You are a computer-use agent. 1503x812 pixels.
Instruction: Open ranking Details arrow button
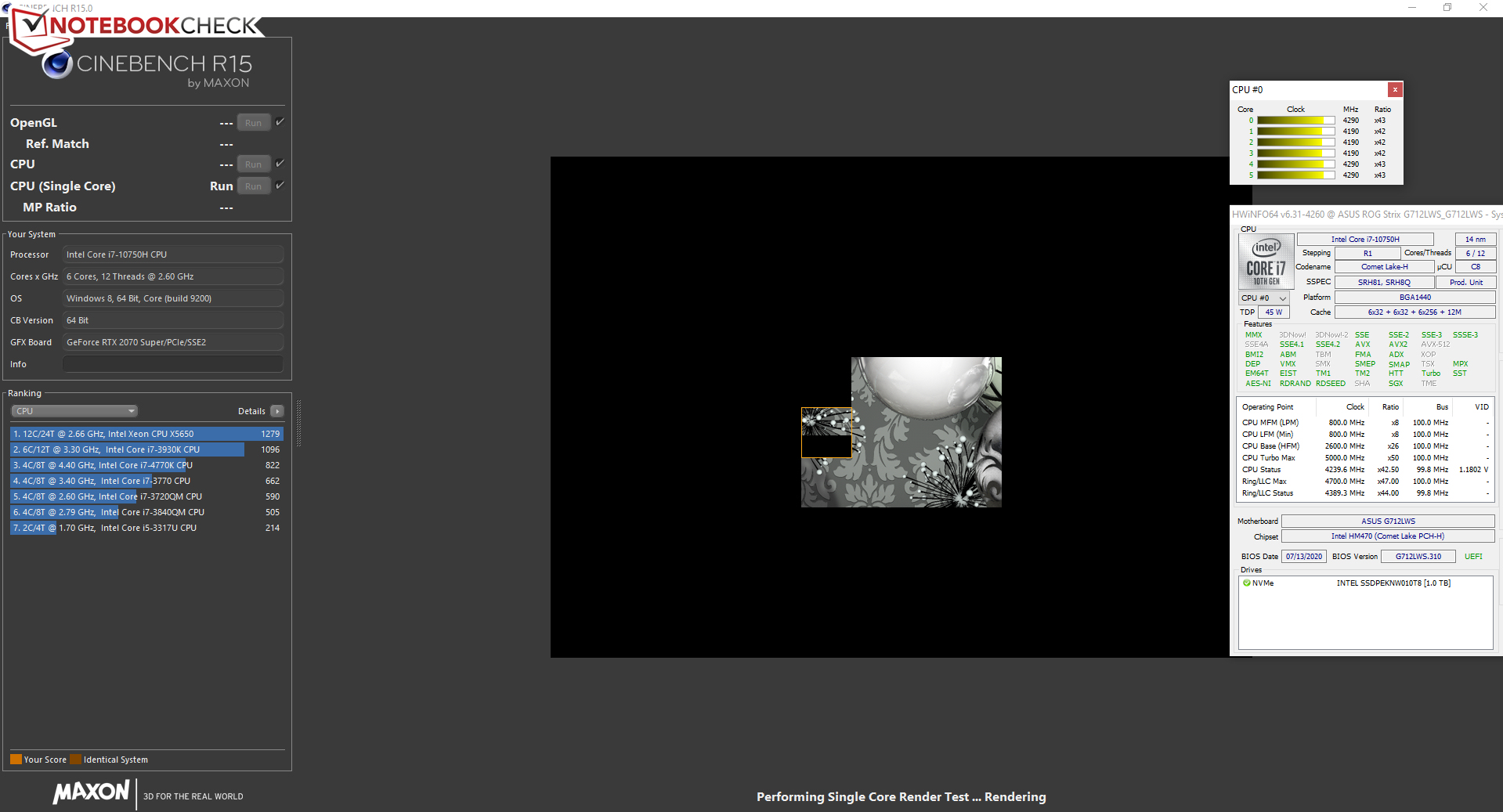pos(277,411)
